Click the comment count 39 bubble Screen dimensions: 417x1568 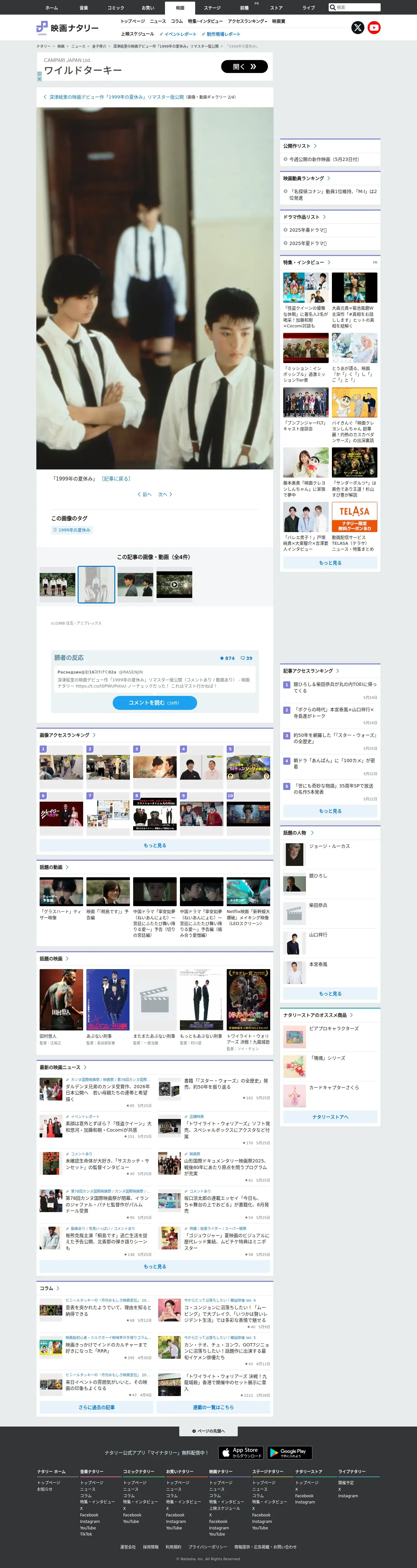coord(246,658)
